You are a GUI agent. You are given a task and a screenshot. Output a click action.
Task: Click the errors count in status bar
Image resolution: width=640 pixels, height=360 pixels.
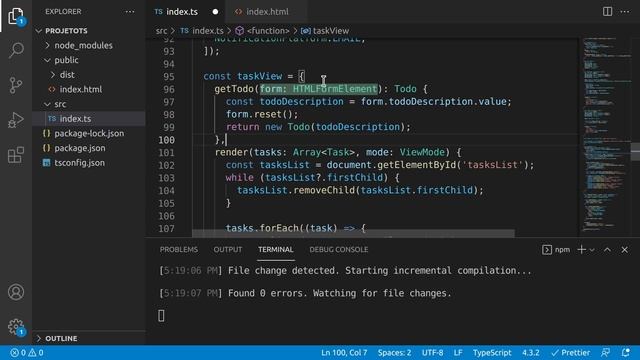(18, 353)
